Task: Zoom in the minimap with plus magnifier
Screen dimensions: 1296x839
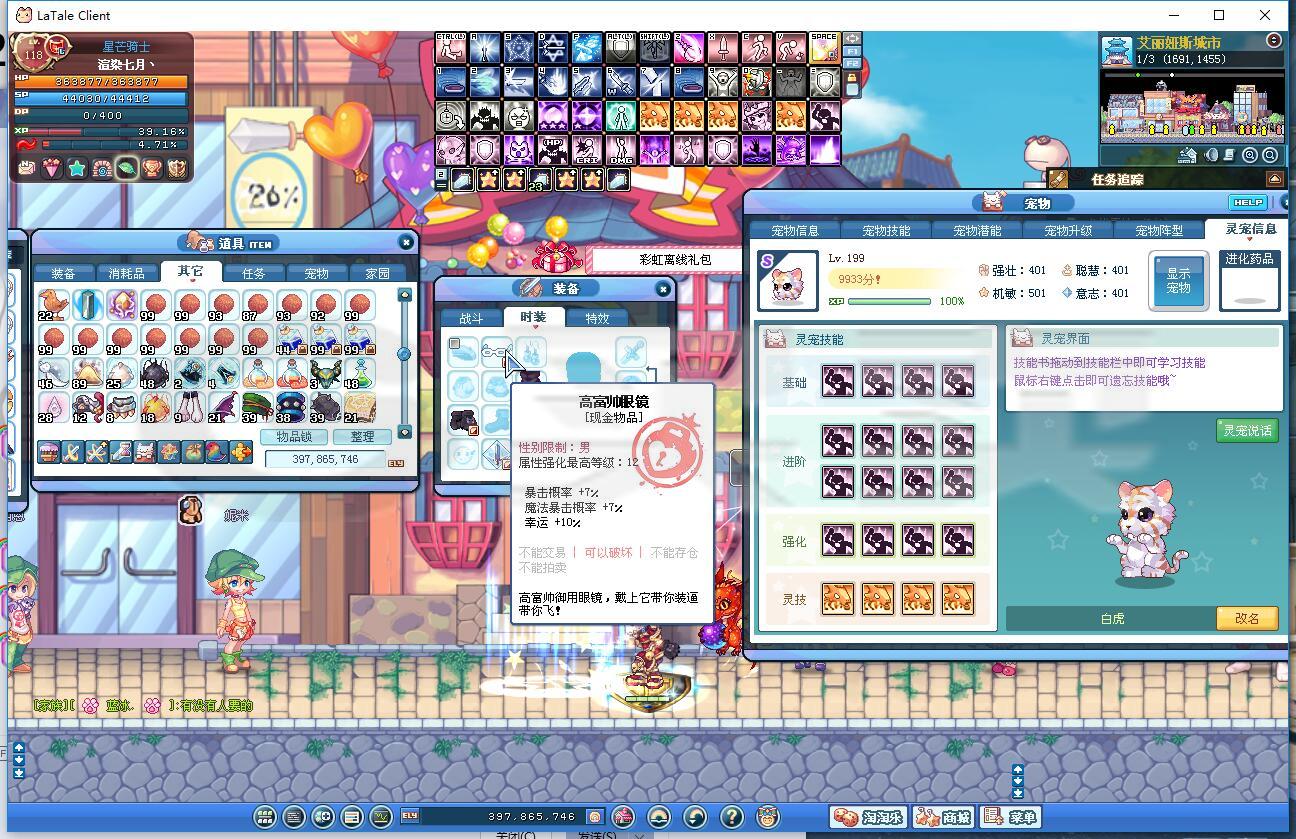Action: [1250, 155]
